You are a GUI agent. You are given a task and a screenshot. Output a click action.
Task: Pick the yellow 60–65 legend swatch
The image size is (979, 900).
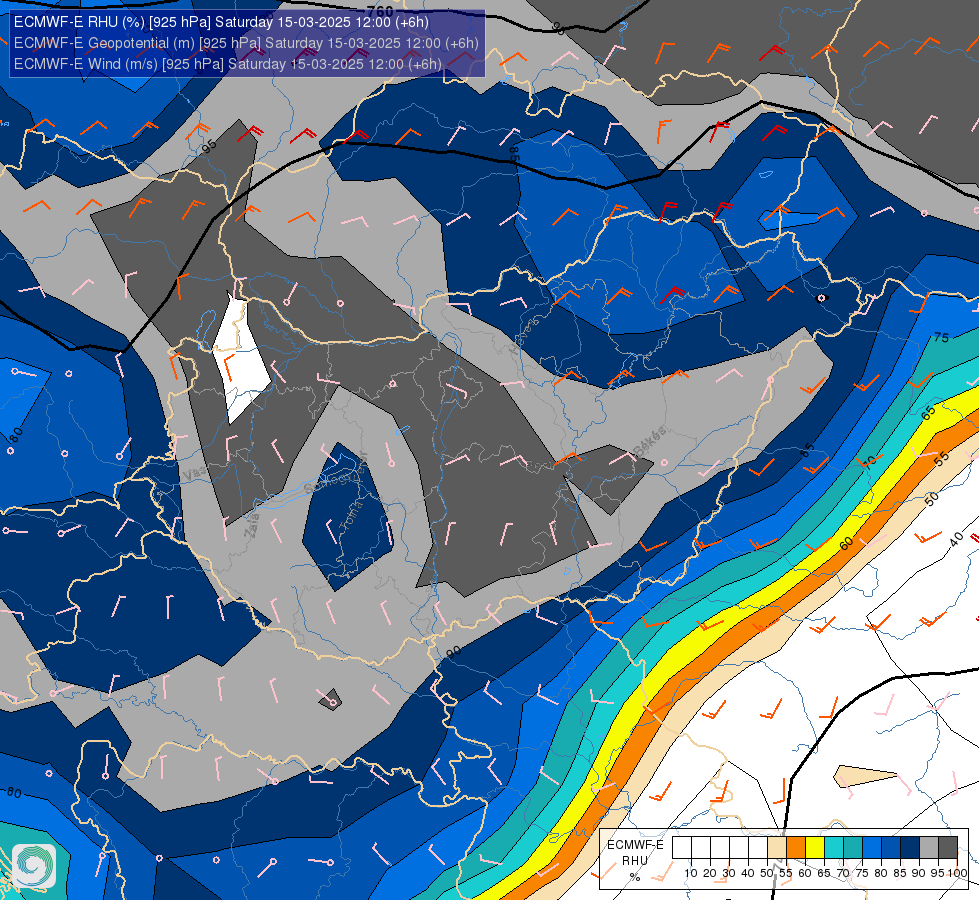815,848
